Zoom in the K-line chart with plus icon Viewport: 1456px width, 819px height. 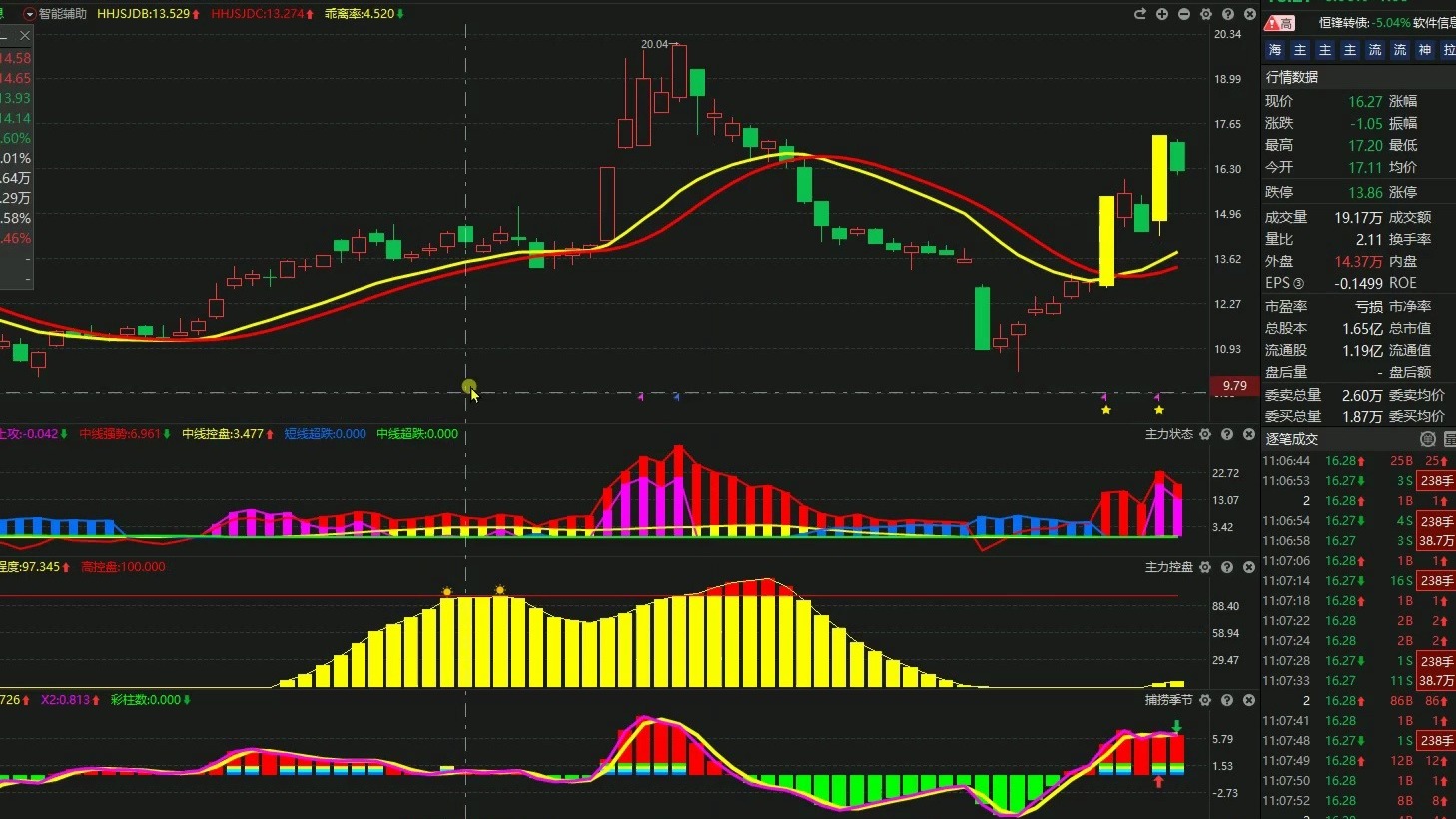click(1162, 14)
